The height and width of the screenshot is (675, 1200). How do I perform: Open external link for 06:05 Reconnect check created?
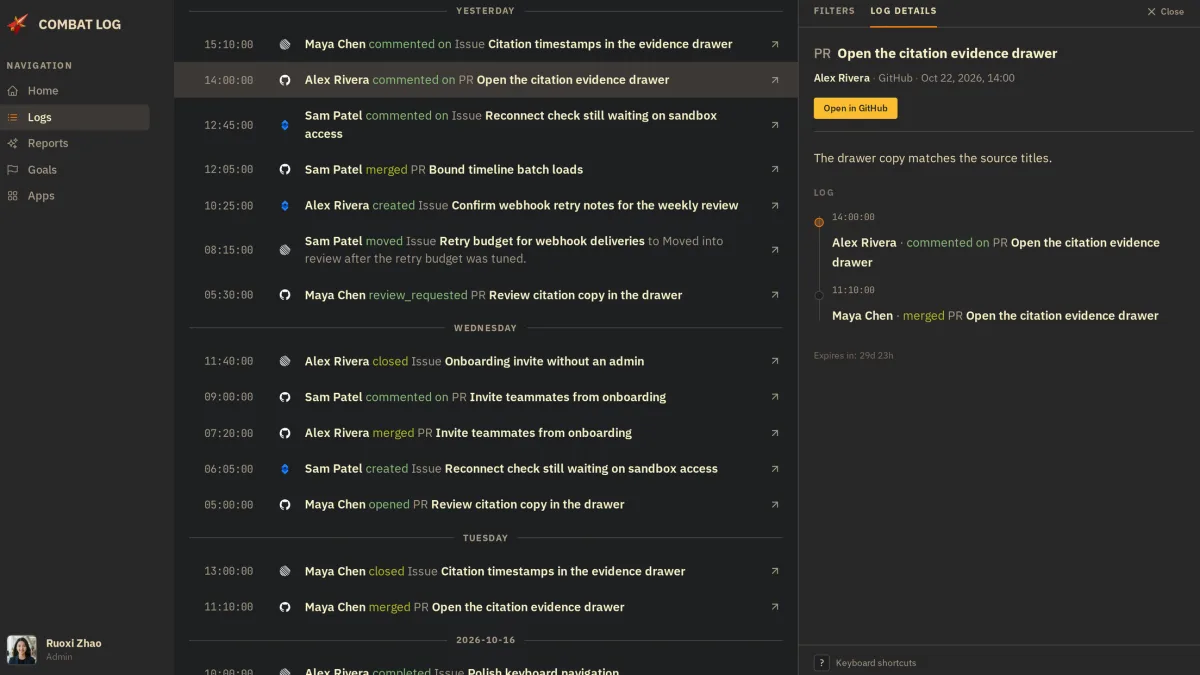[775, 469]
